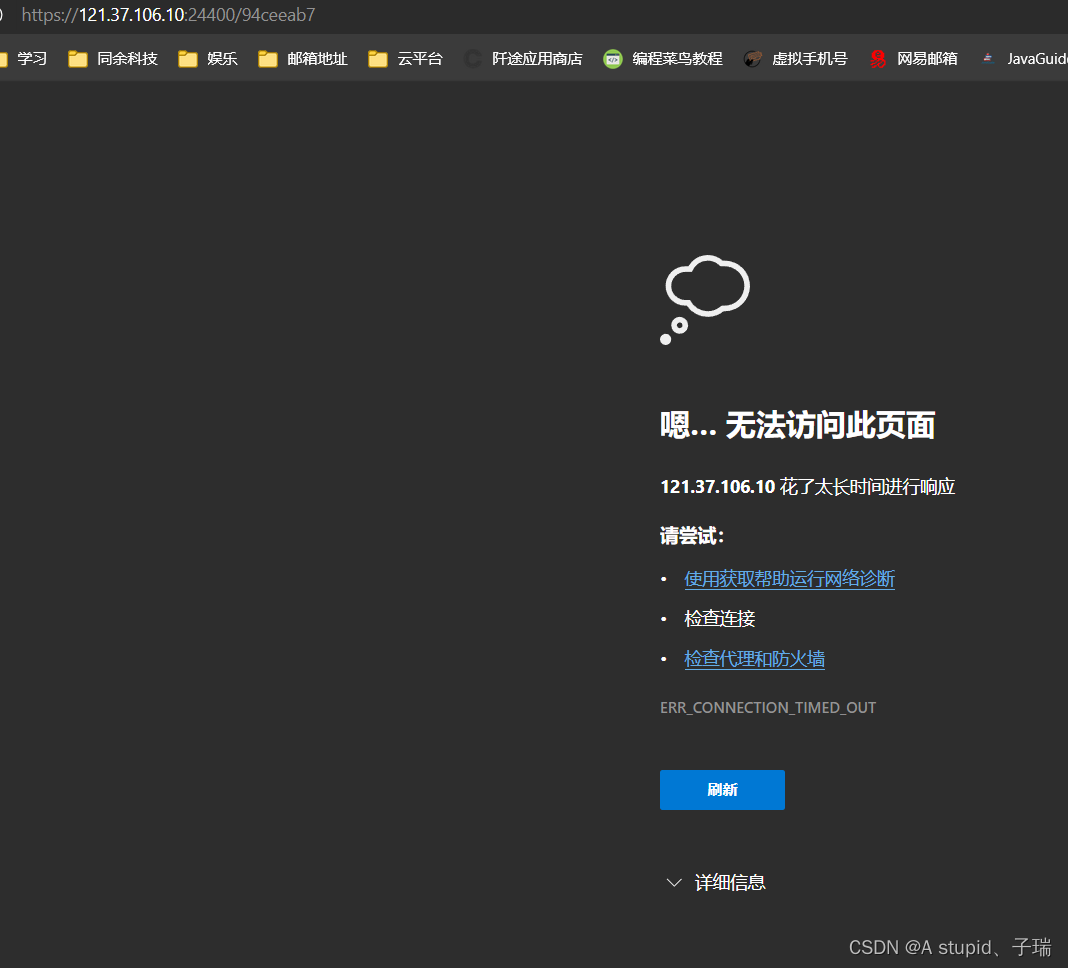Click the 阡途应用商店 bookmark icon
The width and height of the screenshot is (1068, 968).
[470, 59]
